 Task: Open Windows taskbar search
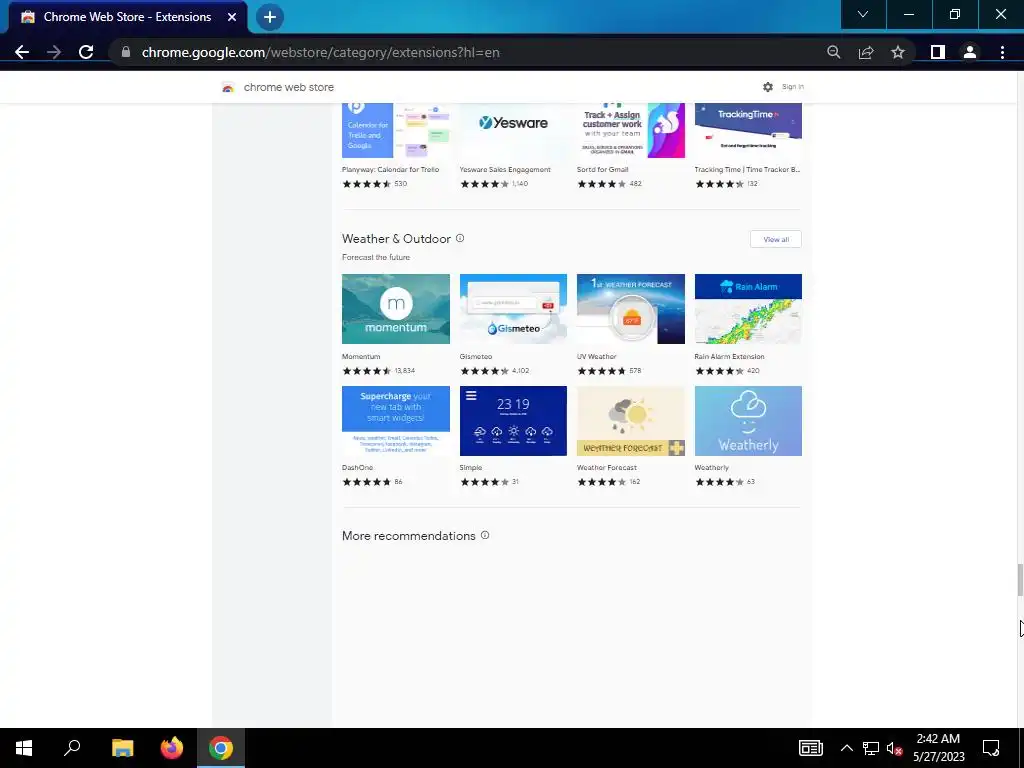click(x=72, y=748)
